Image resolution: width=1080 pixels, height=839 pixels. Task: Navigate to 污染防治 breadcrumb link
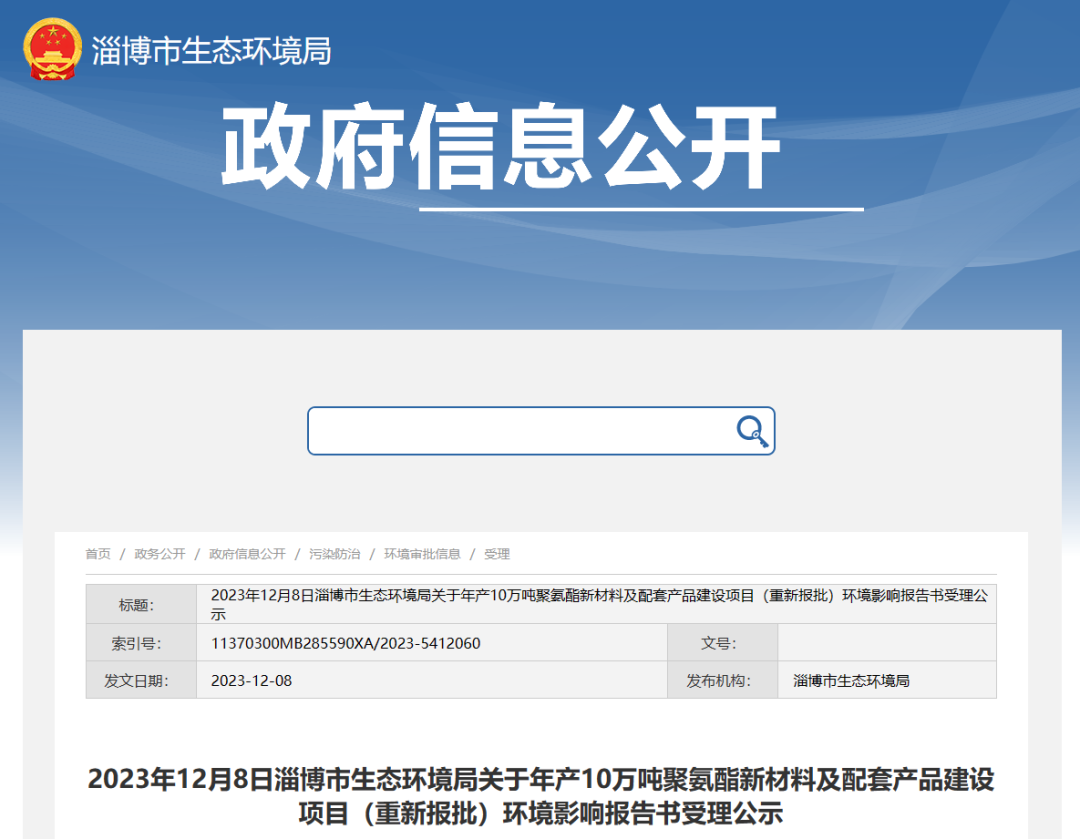point(334,554)
